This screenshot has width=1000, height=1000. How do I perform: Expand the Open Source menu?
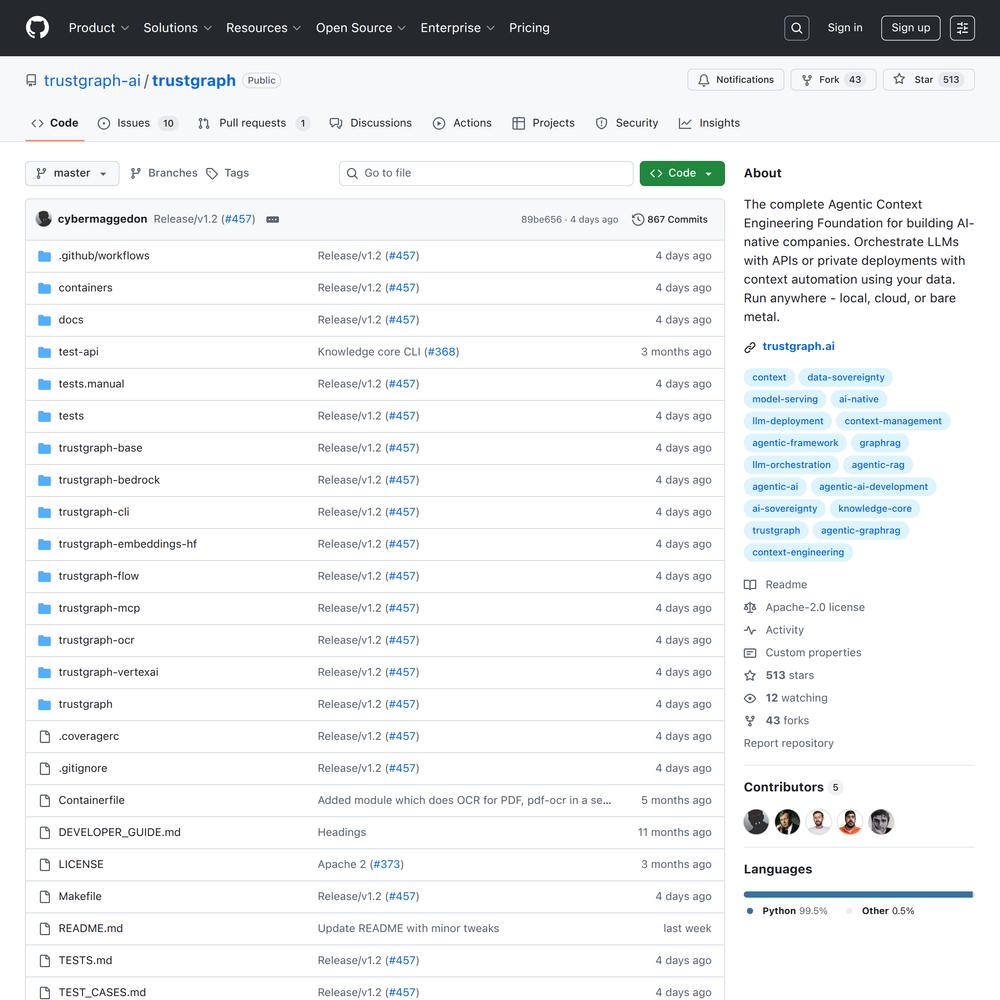coord(361,28)
